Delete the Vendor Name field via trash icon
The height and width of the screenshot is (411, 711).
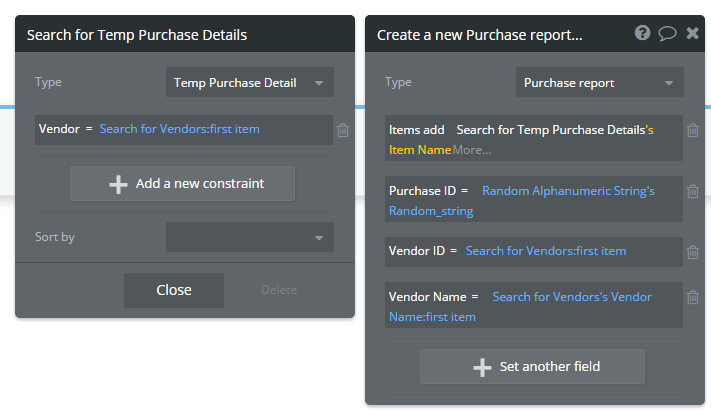point(692,297)
